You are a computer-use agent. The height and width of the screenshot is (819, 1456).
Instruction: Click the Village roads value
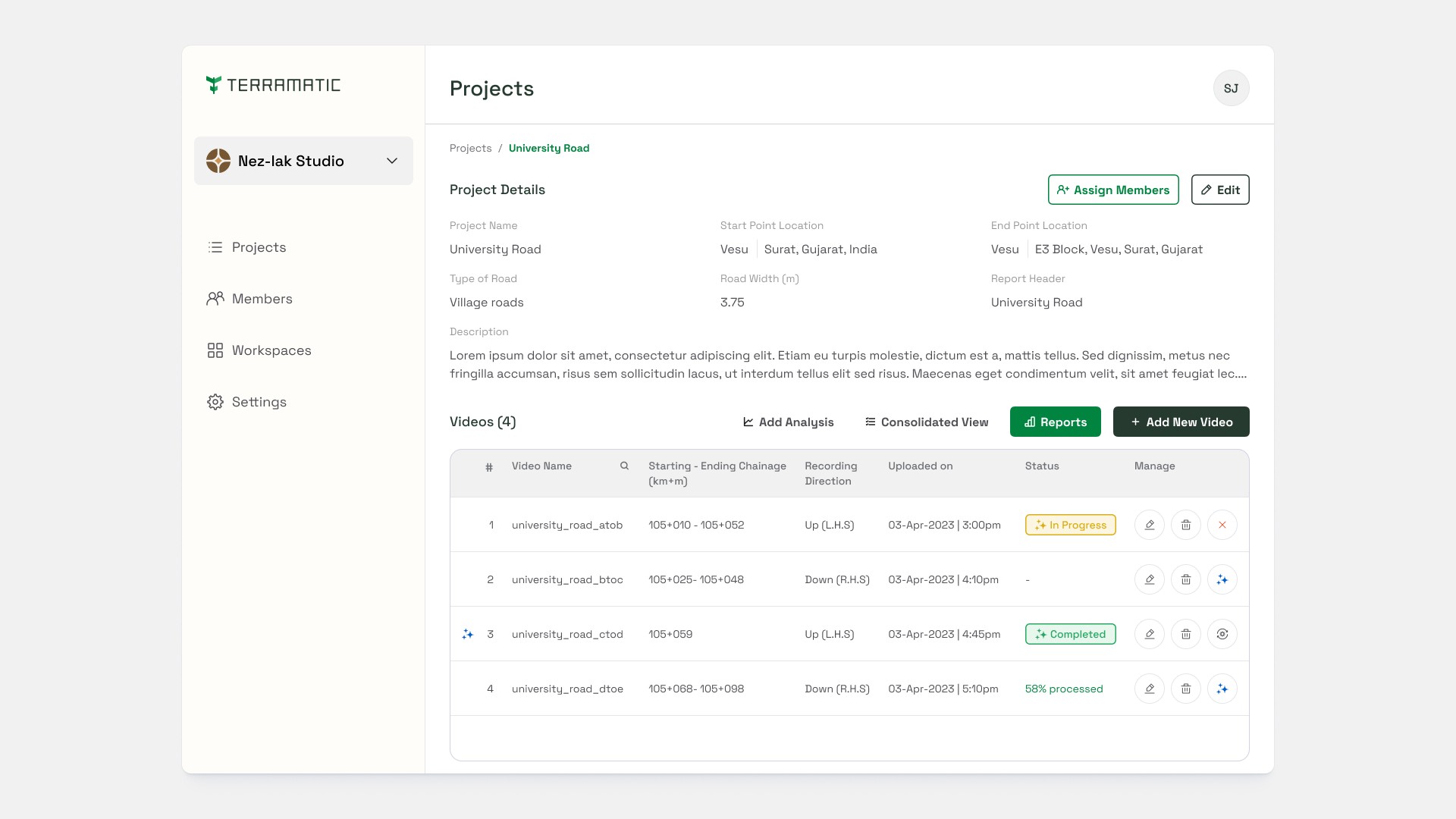click(x=487, y=302)
